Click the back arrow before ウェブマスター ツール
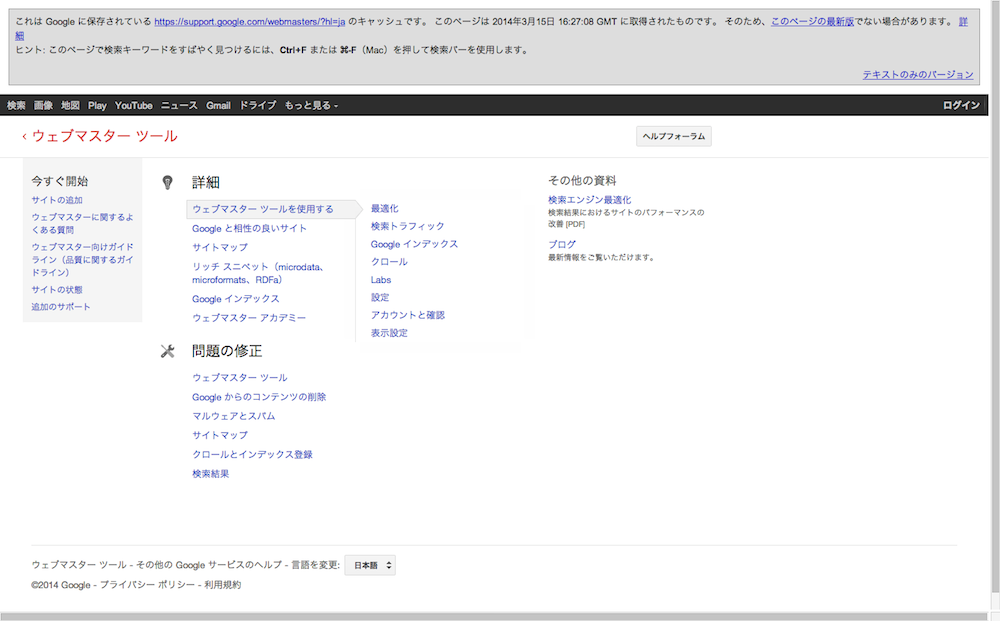This screenshot has height=621, width=1000. pos(24,136)
